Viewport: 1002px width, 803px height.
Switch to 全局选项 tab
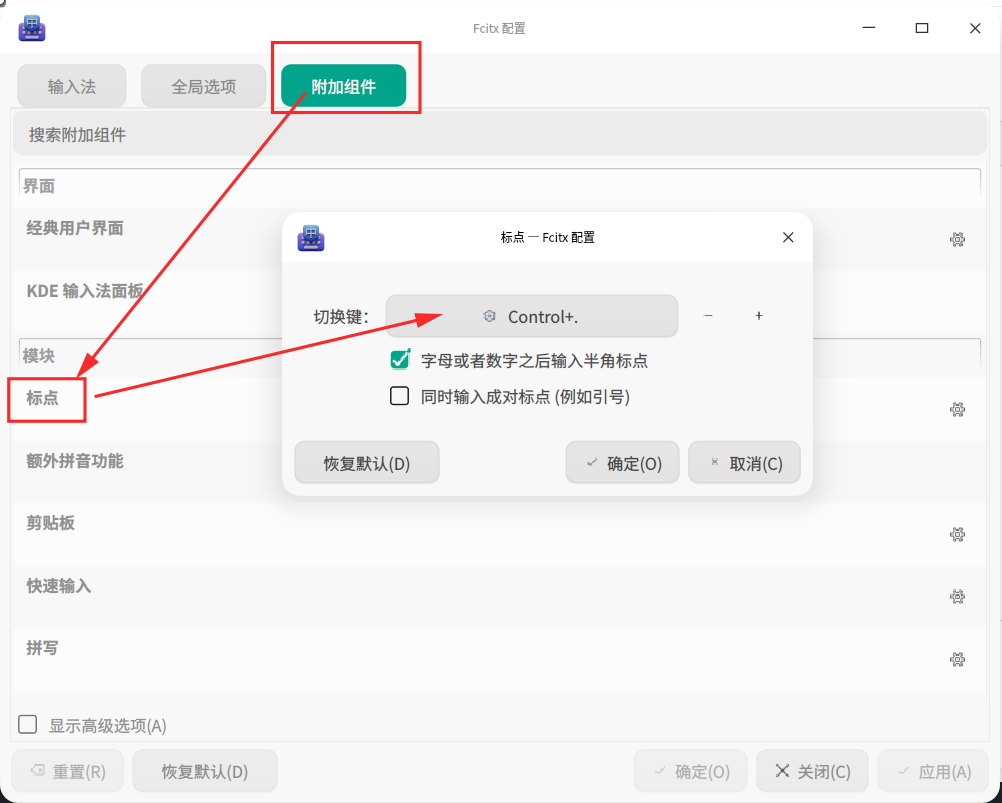point(203,86)
